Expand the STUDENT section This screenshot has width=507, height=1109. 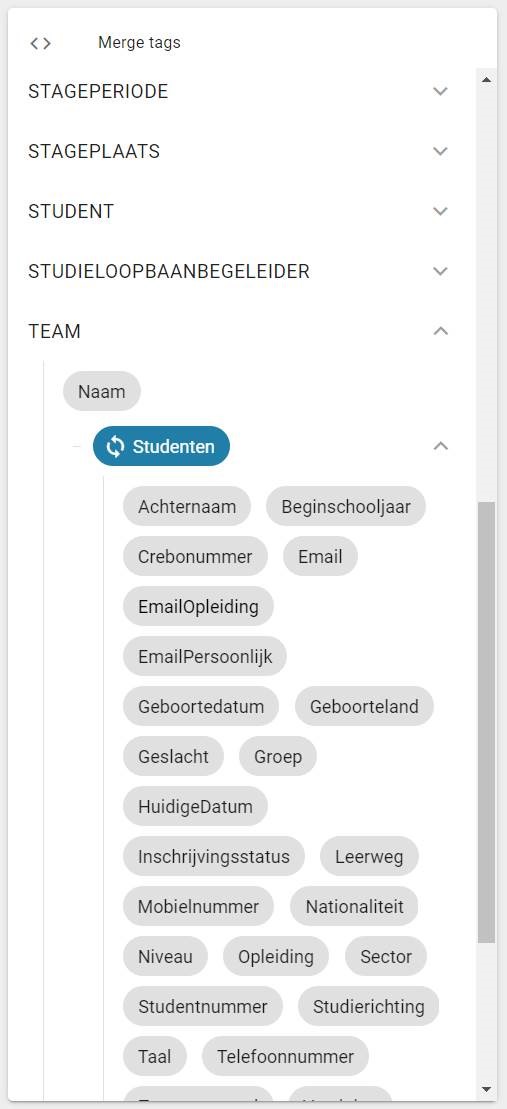click(x=441, y=211)
